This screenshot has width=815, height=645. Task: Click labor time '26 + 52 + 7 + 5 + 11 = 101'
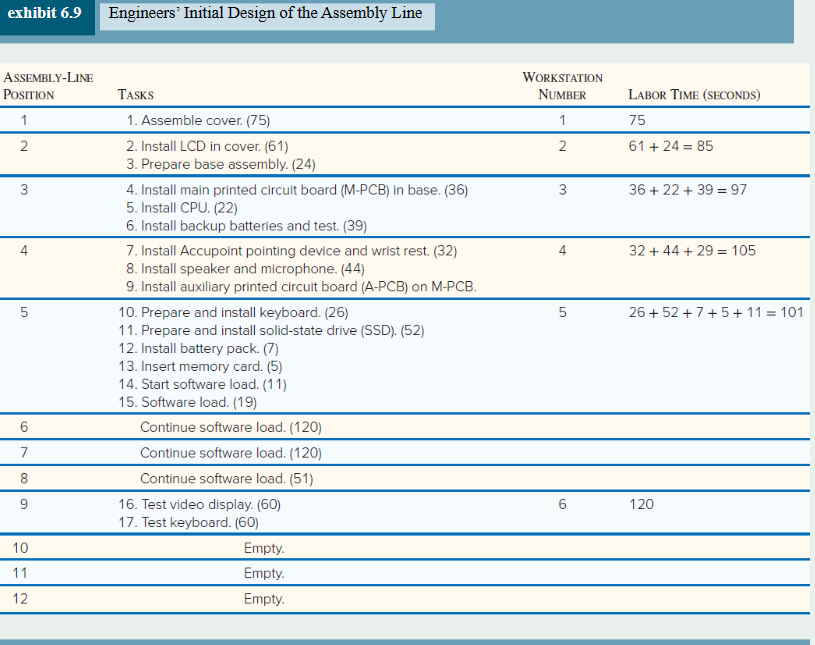coord(716,312)
